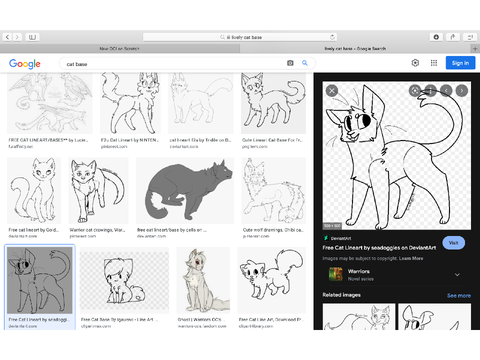
Task: Click the Warriors book cover thumbnail
Action: [336, 274]
